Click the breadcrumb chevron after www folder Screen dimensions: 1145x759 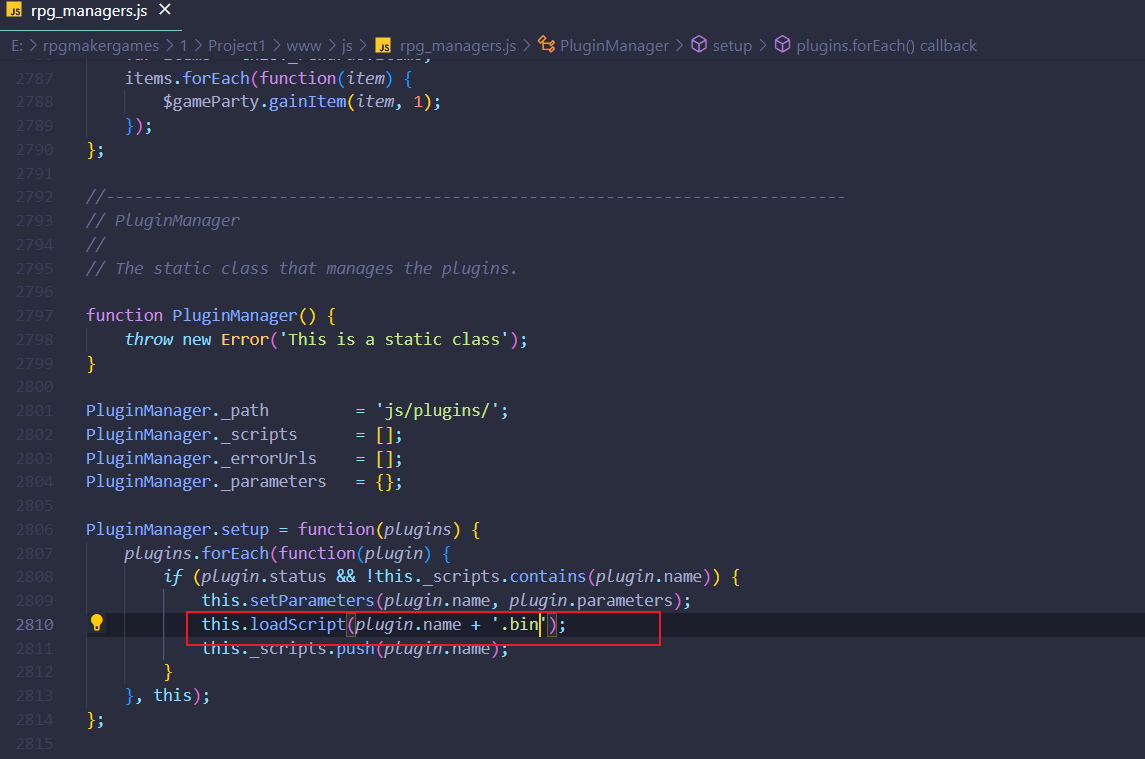(x=331, y=45)
